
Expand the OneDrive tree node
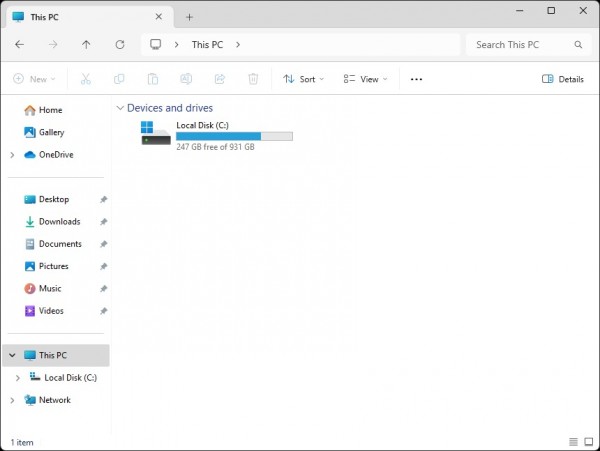(12, 155)
